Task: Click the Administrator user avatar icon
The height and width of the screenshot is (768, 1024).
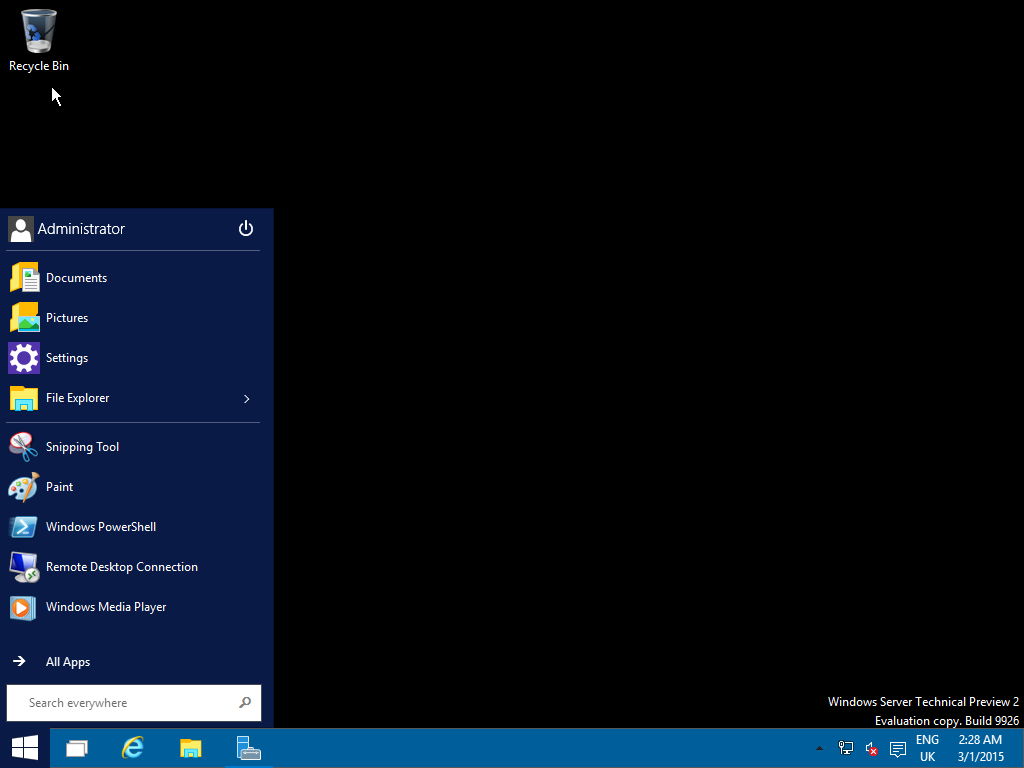Action: [21, 229]
